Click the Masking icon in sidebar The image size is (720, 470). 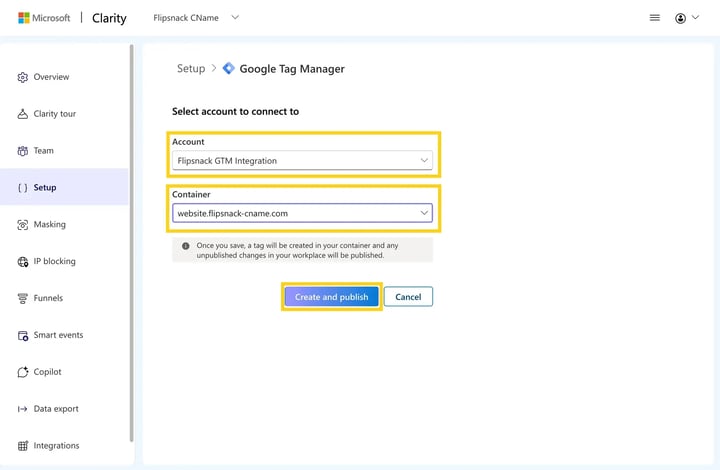[22, 224]
